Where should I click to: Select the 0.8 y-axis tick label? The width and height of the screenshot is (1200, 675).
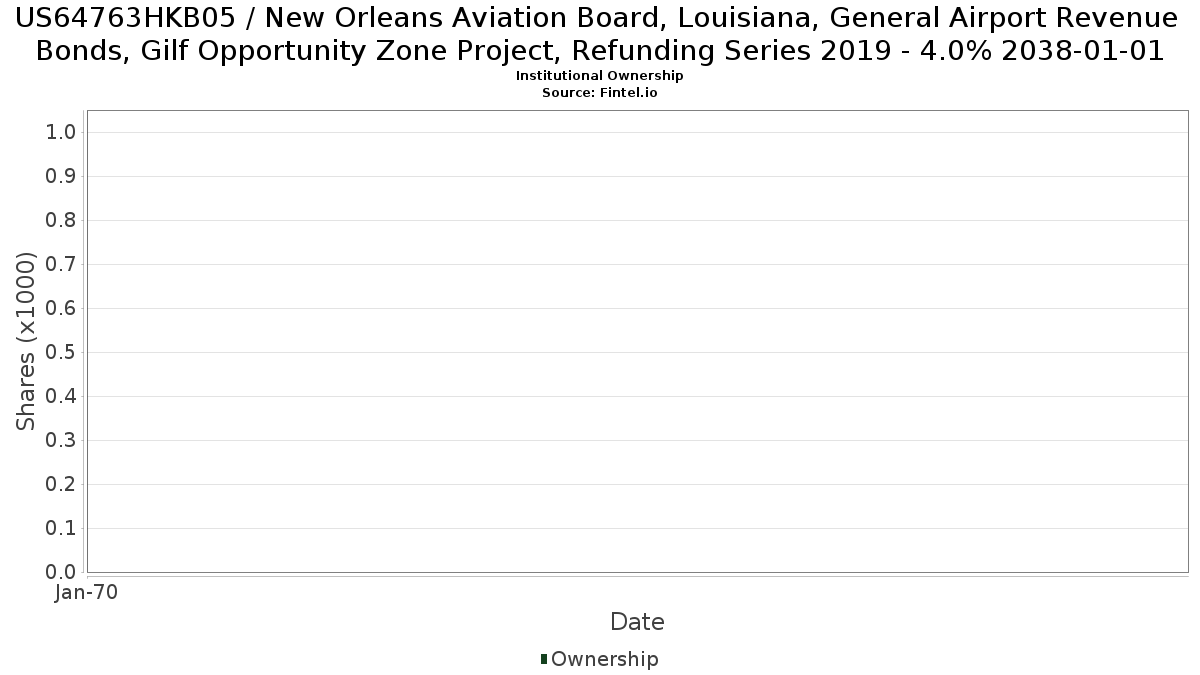pos(61,221)
